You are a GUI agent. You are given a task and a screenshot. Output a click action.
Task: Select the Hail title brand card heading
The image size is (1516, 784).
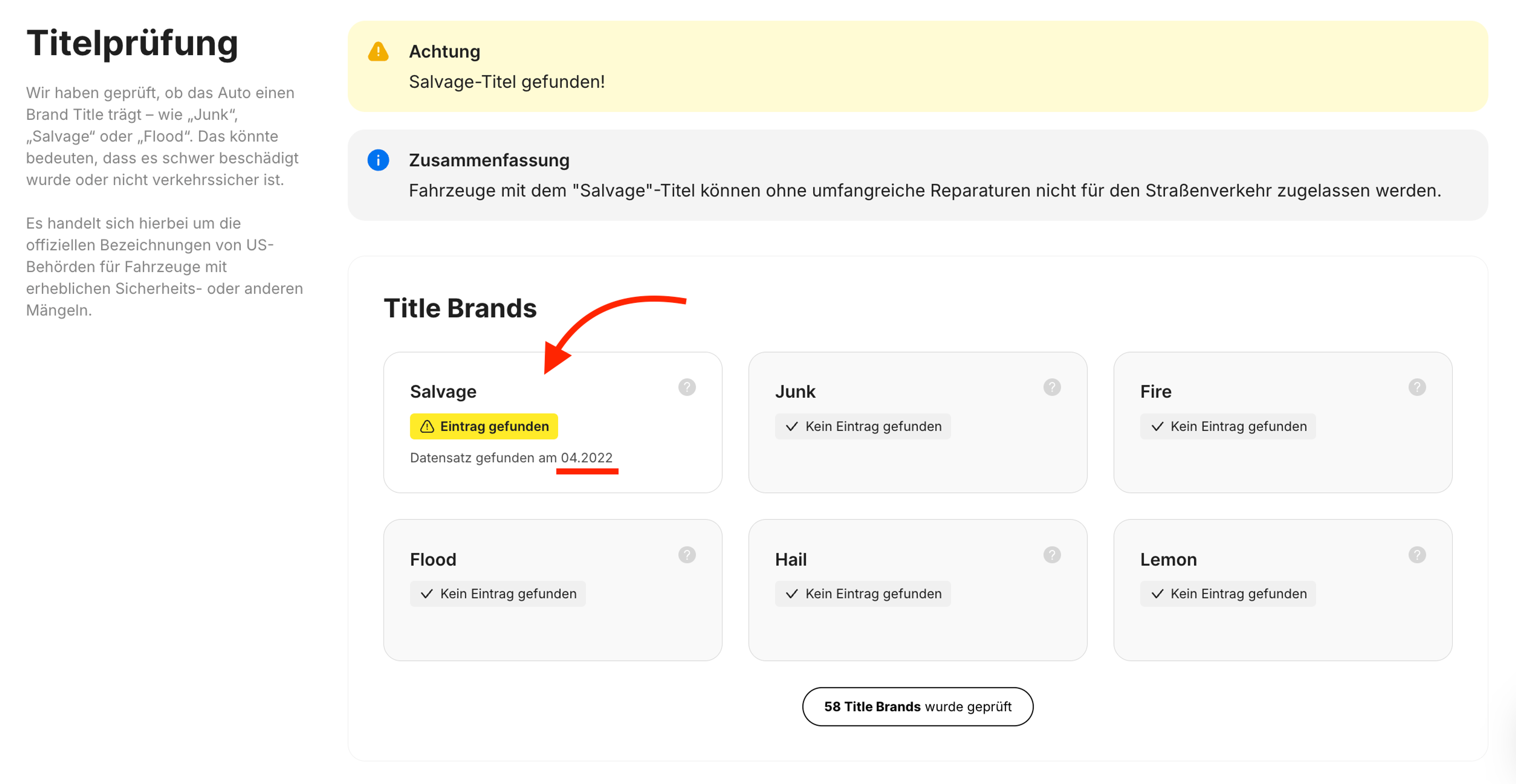(x=790, y=559)
